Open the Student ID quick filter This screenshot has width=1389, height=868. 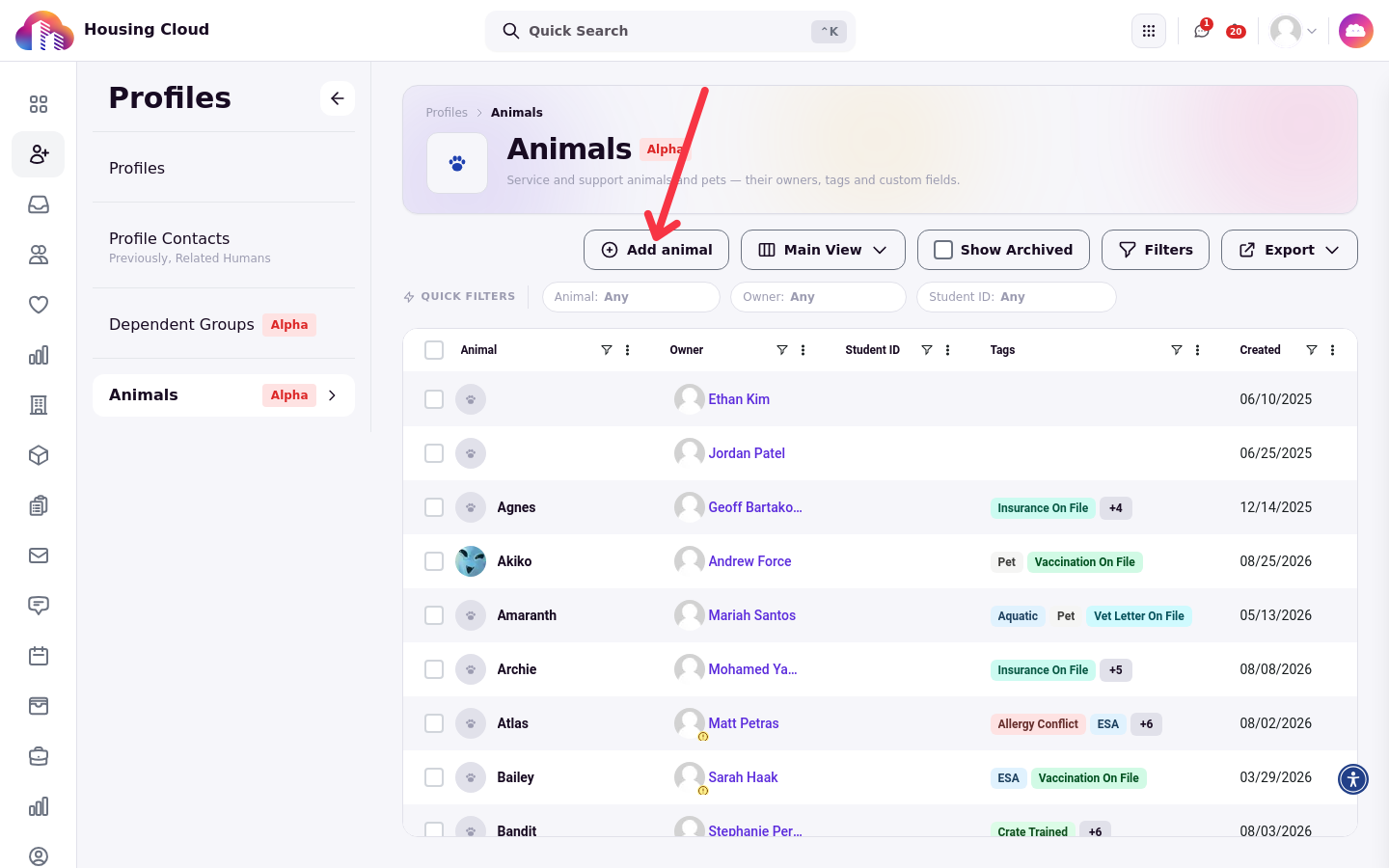pyautogui.click(x=1016, y=297)
